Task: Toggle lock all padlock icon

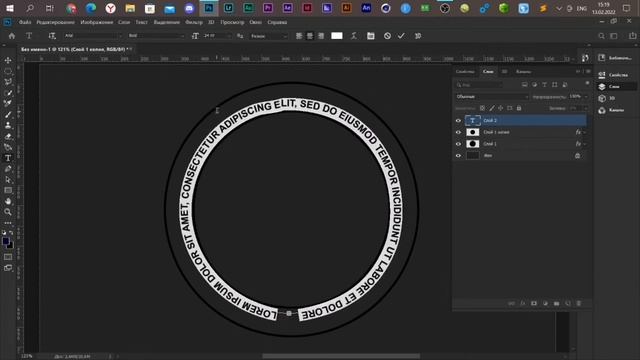Action: pyautogui.click(x=519, y=108)
